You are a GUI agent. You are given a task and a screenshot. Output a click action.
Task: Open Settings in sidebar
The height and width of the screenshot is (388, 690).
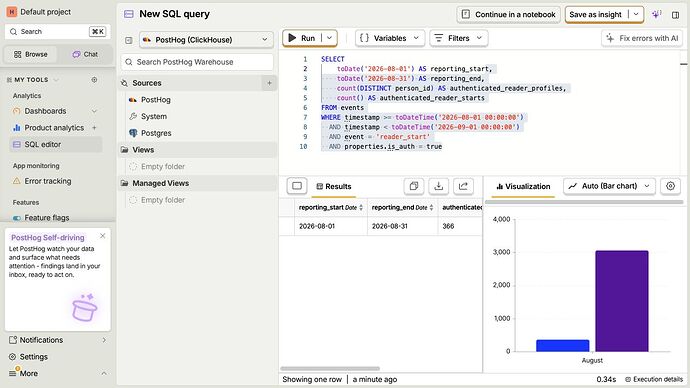(x=33, y=357)
